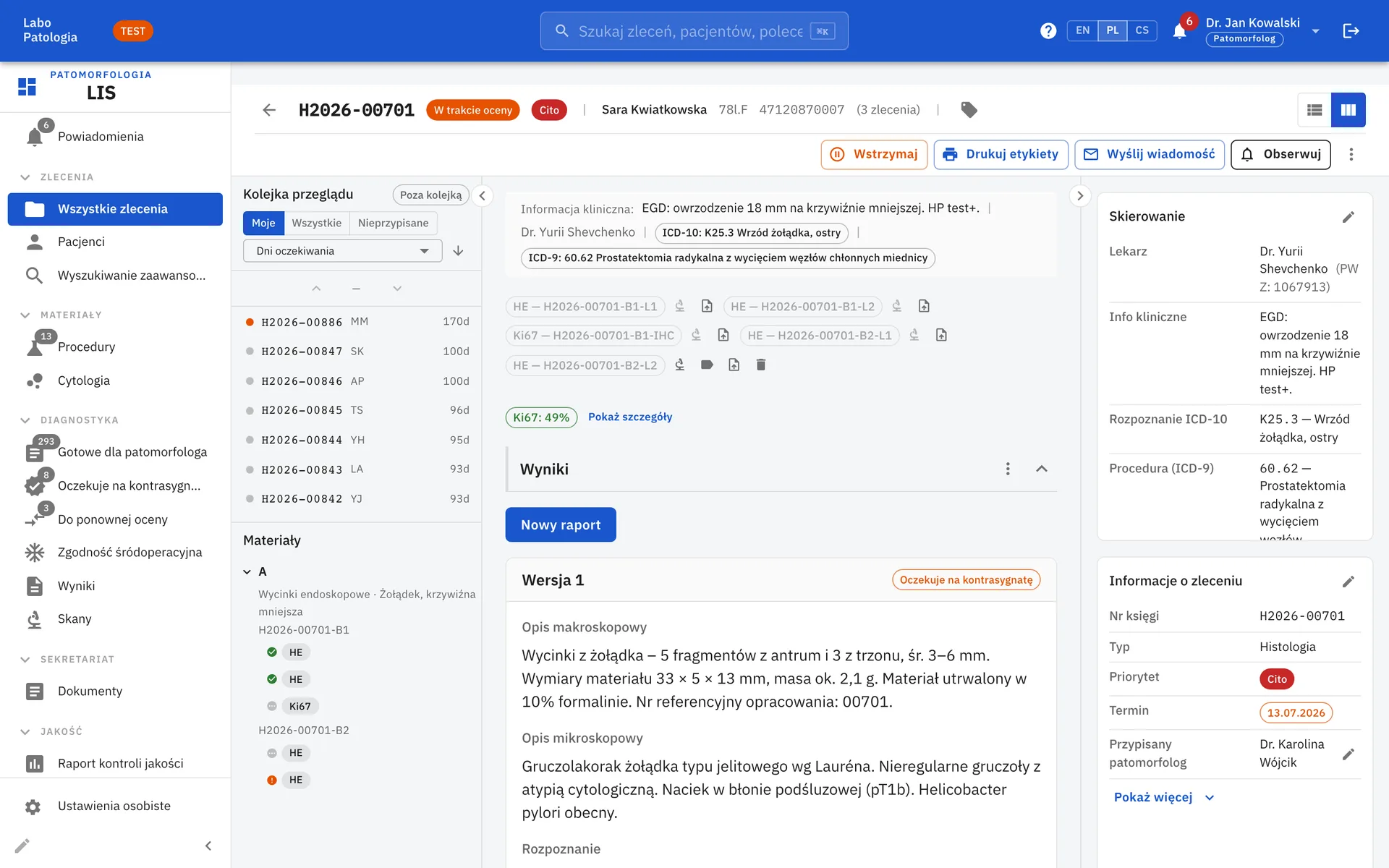Click the logout icon in the header
The image size is (1389, 868).
coord(1351,31)
